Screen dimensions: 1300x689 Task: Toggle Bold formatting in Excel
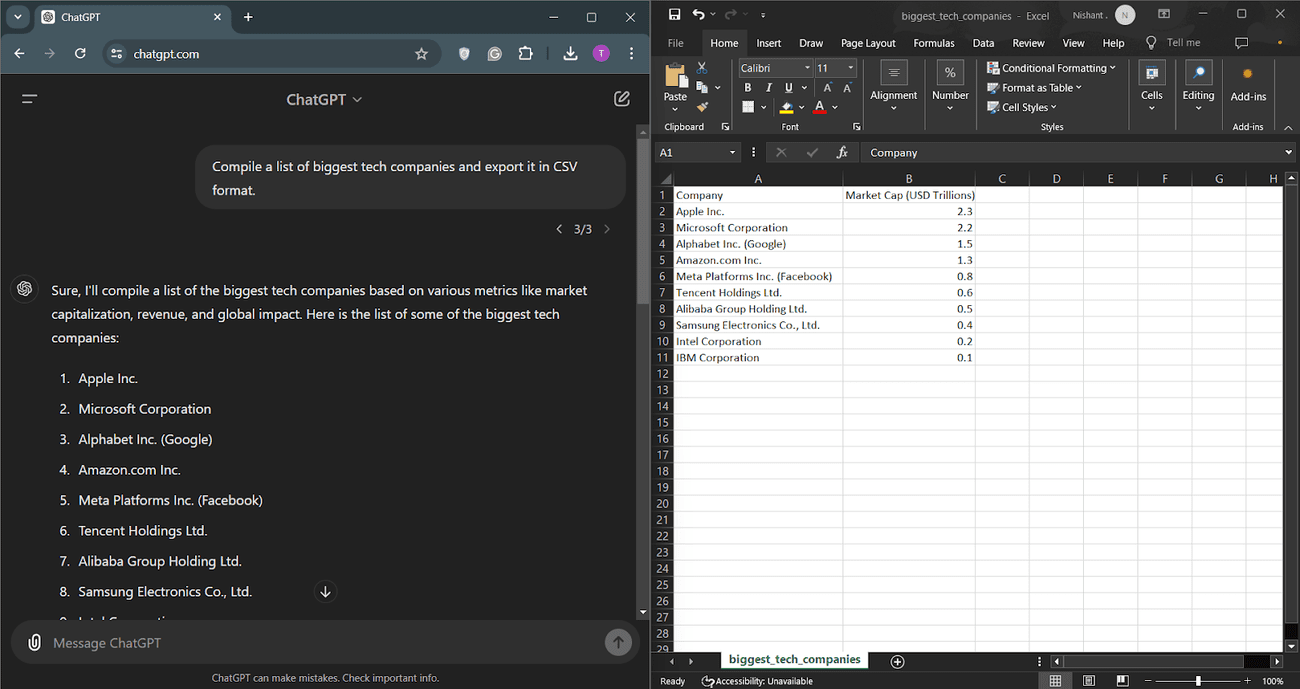pos(747,88)
